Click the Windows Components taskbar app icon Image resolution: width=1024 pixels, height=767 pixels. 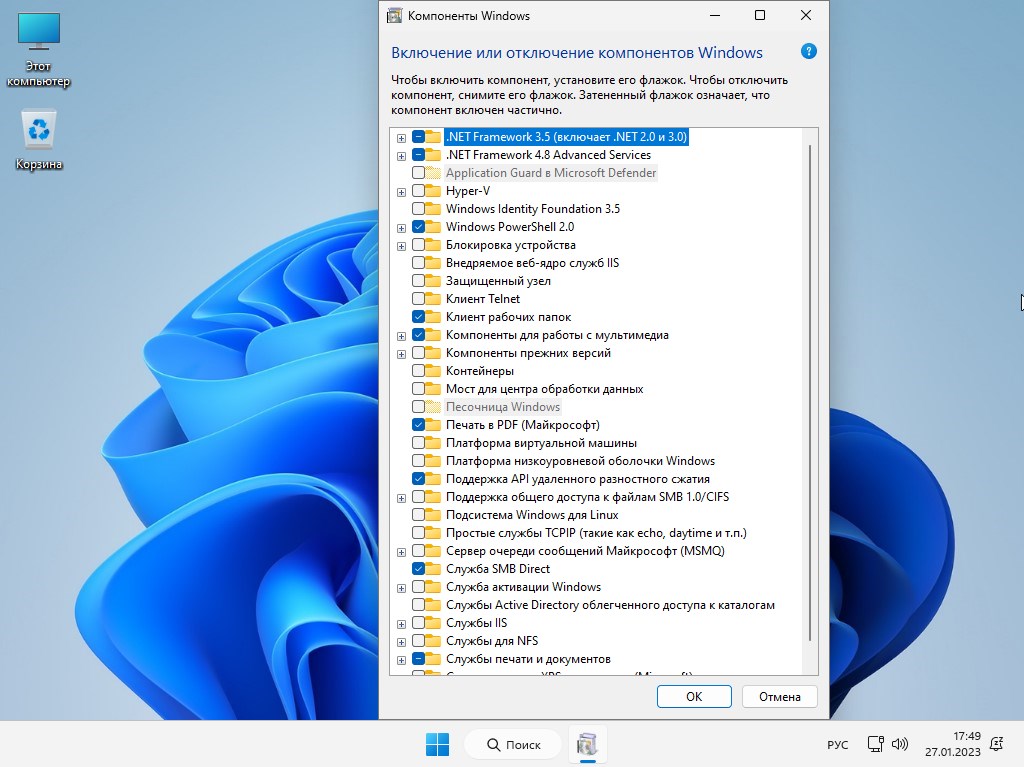click(587, 744)
